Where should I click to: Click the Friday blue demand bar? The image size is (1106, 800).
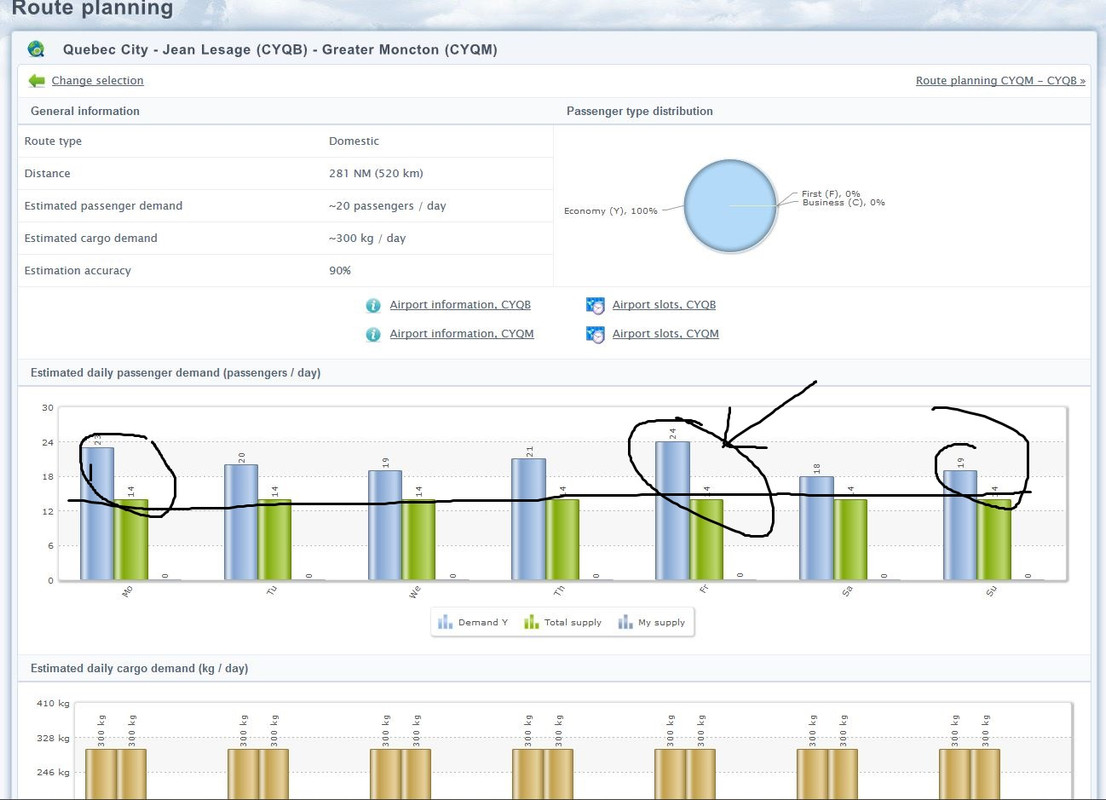point(672,511)
